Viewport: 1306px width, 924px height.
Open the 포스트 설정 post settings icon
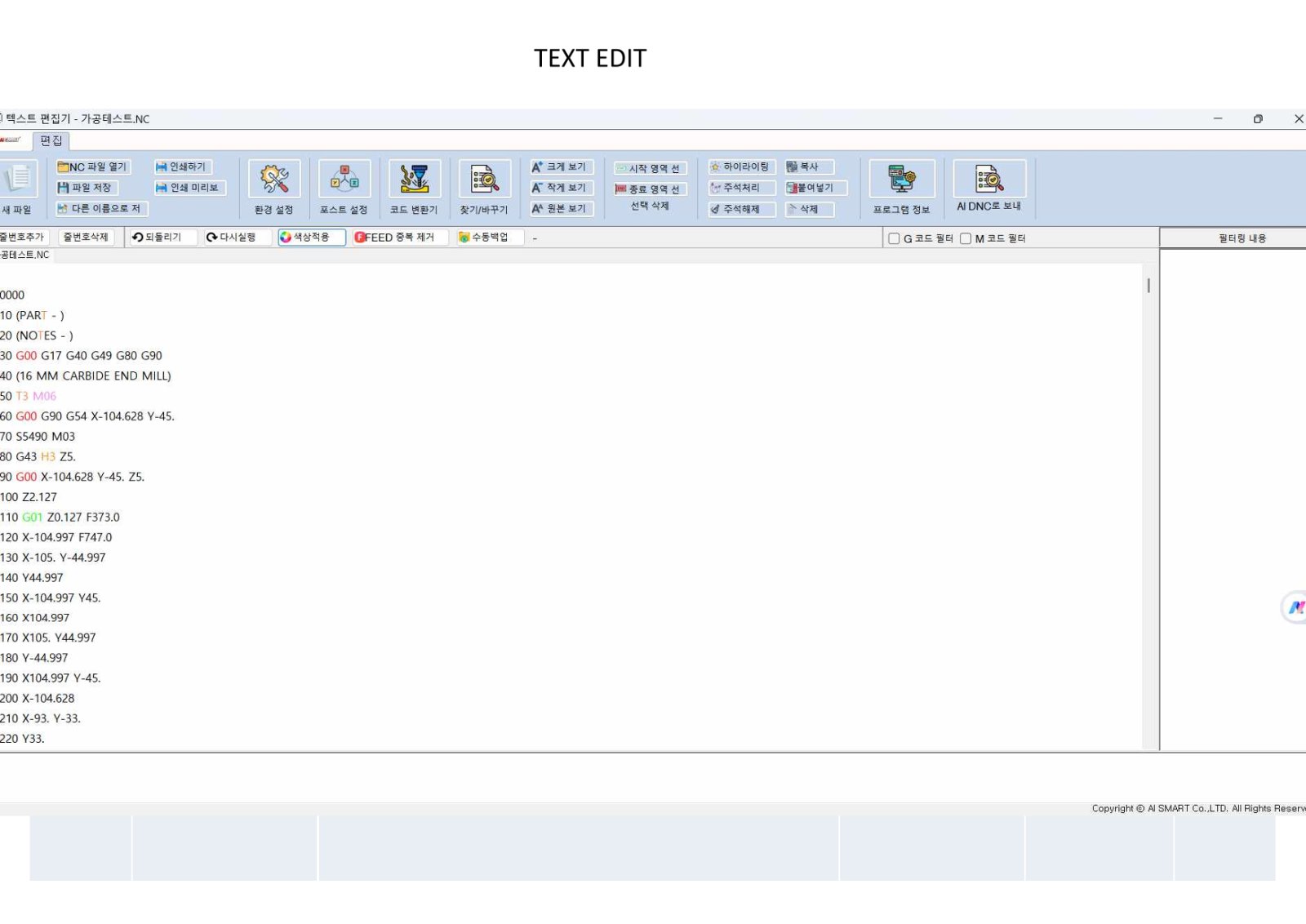344,179
